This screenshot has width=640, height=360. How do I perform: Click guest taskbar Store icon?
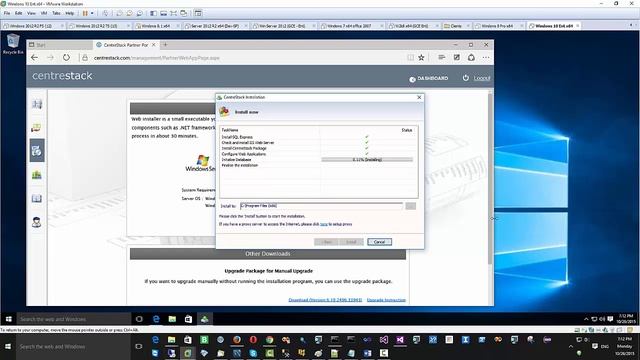(188, 319)
